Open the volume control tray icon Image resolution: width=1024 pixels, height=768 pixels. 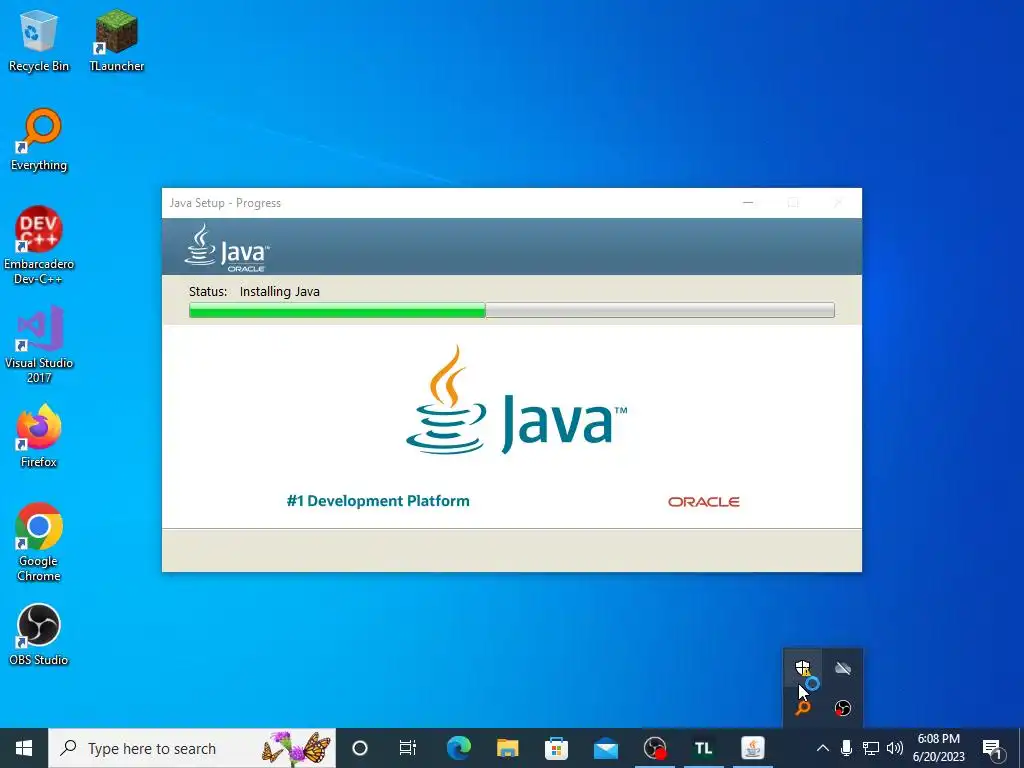[895, 748]
